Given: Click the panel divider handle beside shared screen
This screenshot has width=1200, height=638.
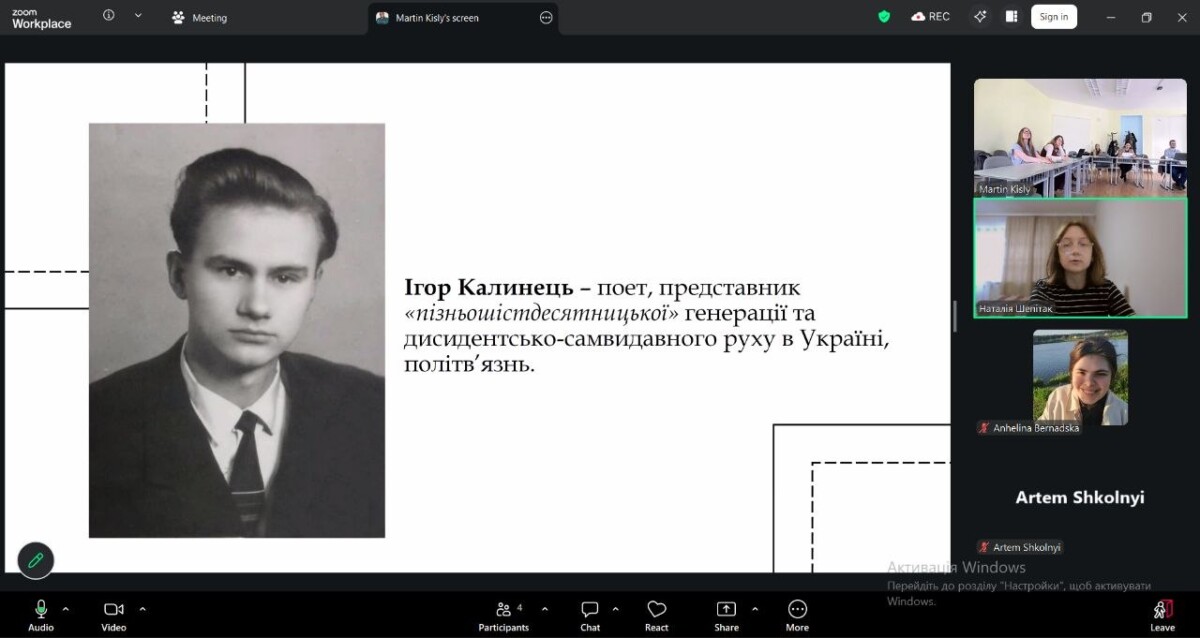Looking at the screenshot, I should pyautogui.click(x=955, y=316).
